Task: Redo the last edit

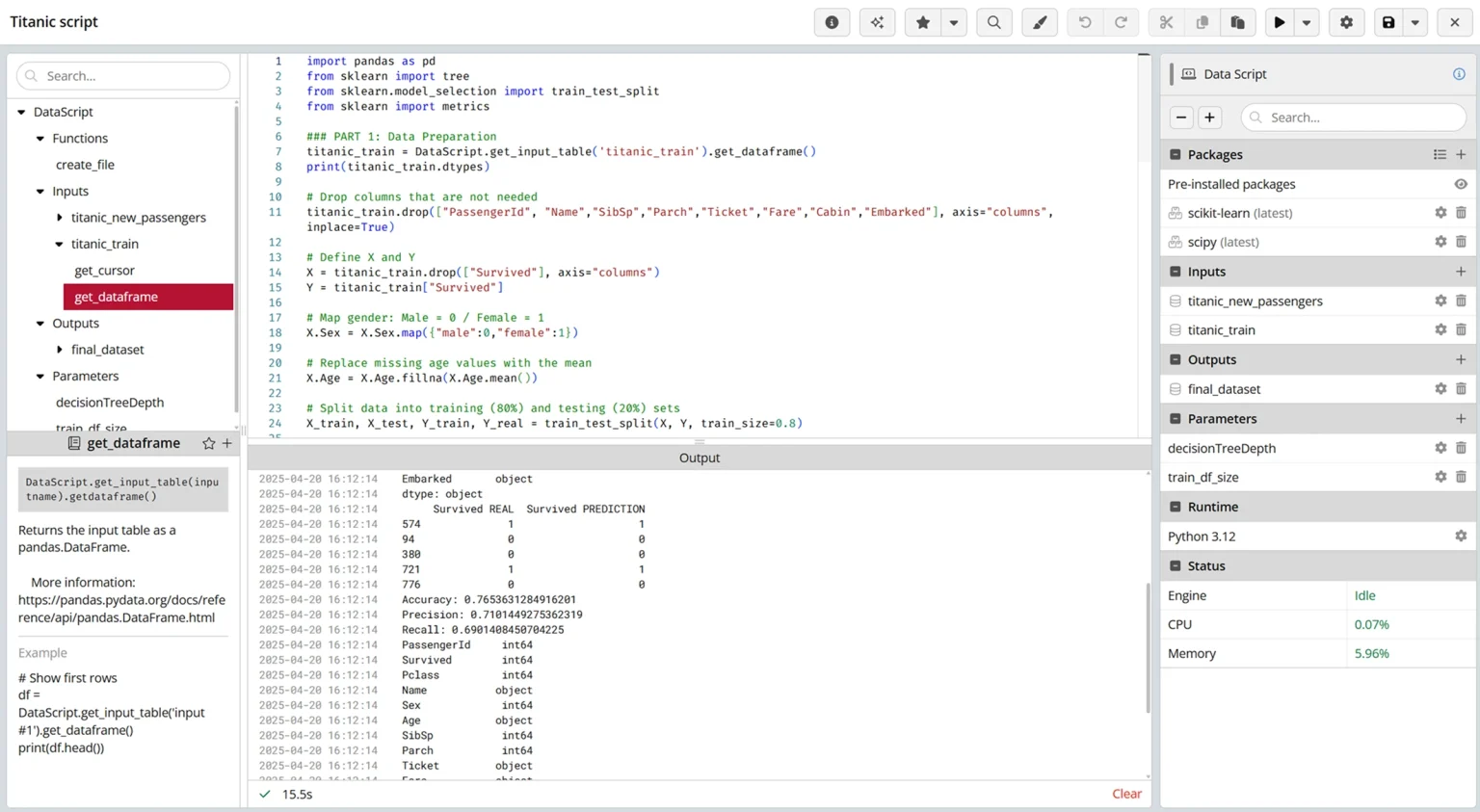Action: 1121,22
